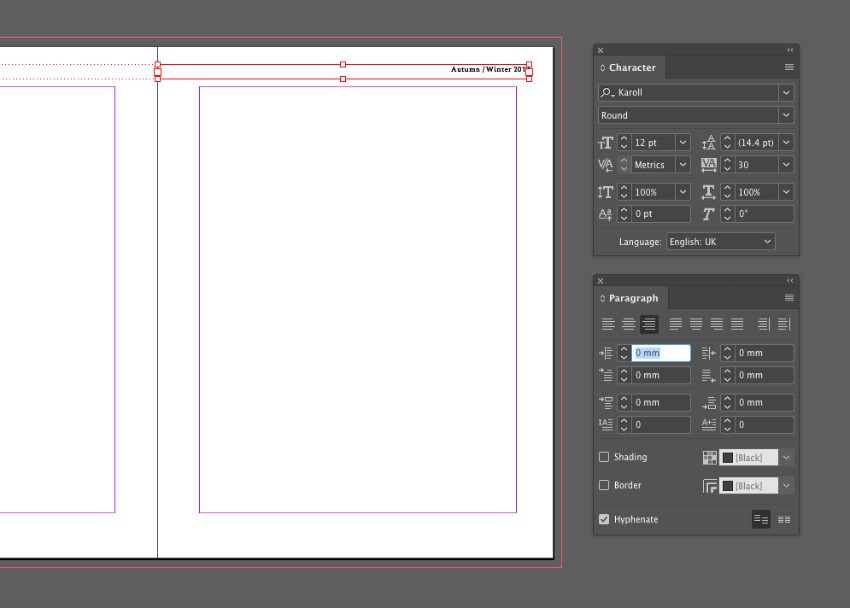Click the shading color grid icon
Screen dimensions: 850x608
coord(710,458)
